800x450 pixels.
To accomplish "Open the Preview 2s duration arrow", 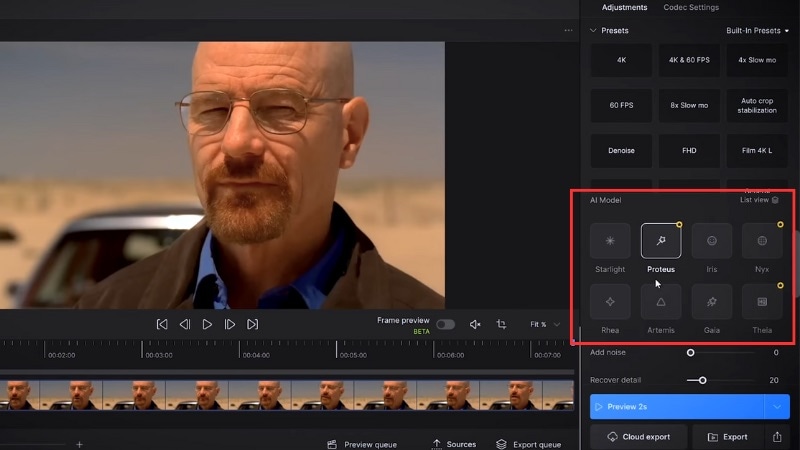I will (x=777, y=407).
